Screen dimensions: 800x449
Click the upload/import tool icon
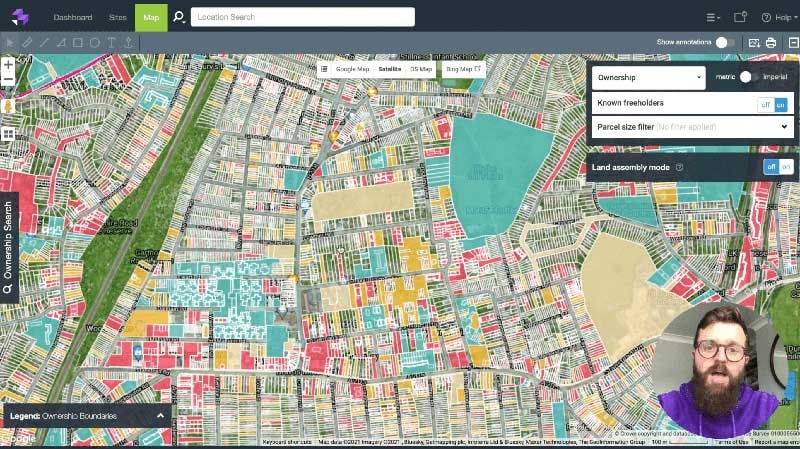click(128, 43)
